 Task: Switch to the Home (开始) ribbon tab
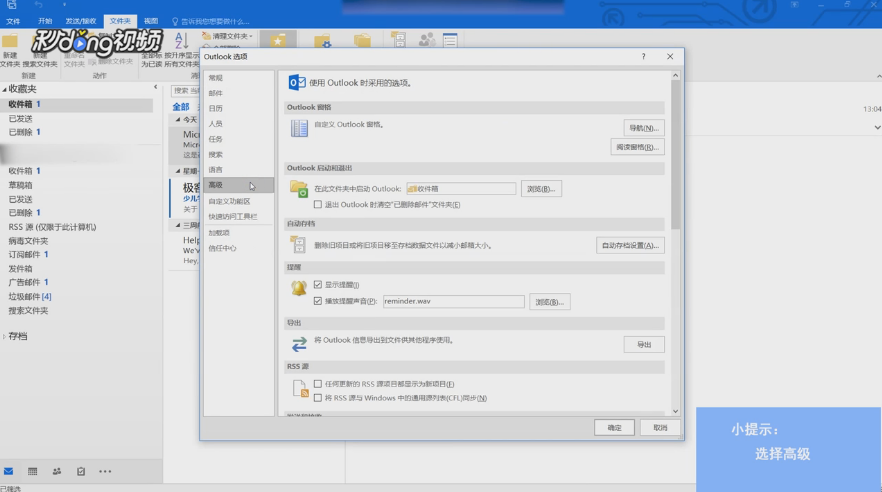45,21
